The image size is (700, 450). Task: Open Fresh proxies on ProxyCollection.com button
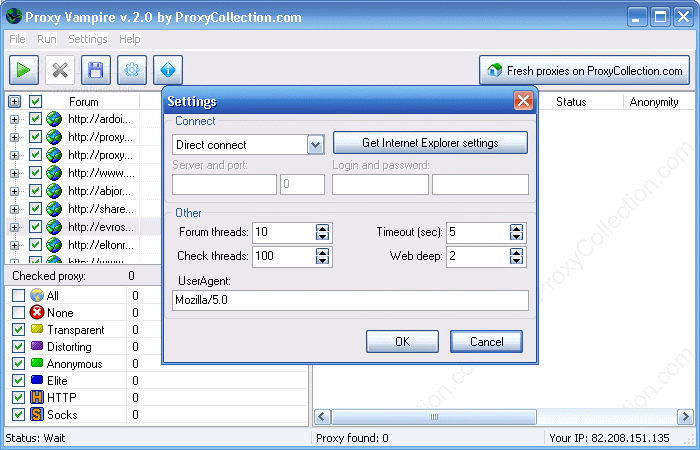pos(584,70)
